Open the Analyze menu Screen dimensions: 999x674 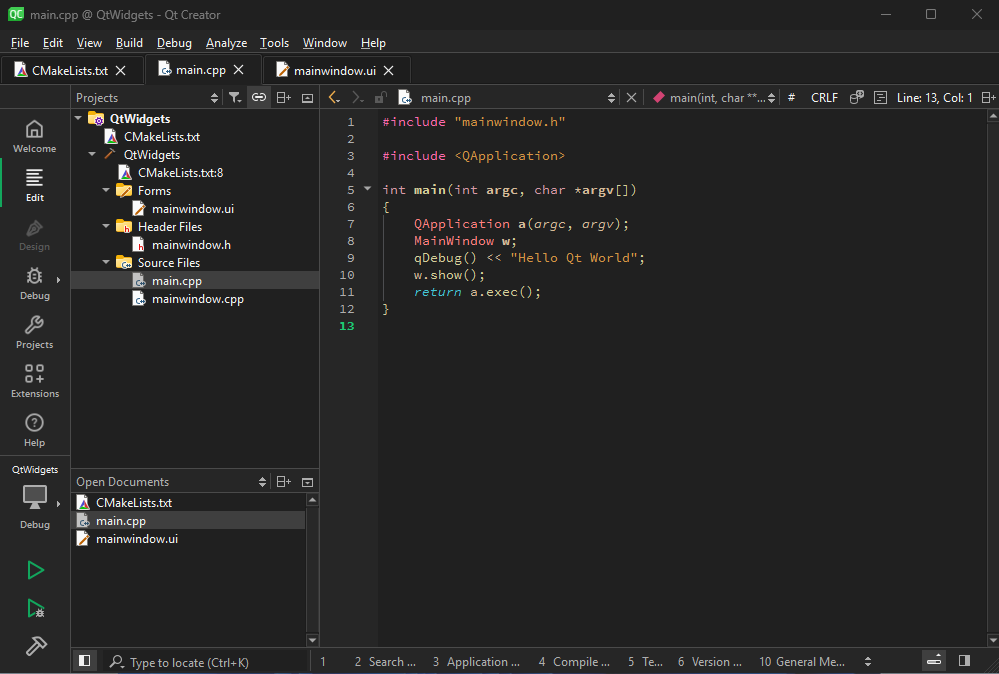coord(226,43)
